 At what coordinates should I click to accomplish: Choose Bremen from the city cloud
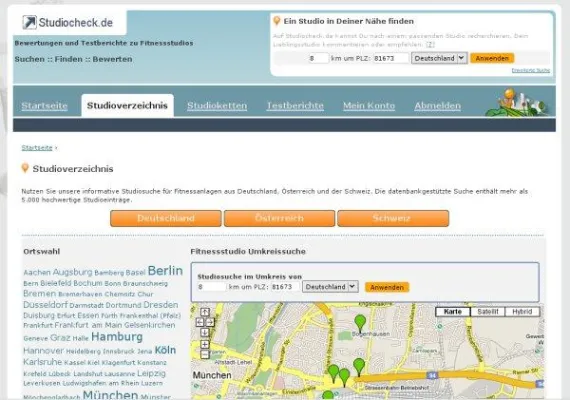coord(40,293)
